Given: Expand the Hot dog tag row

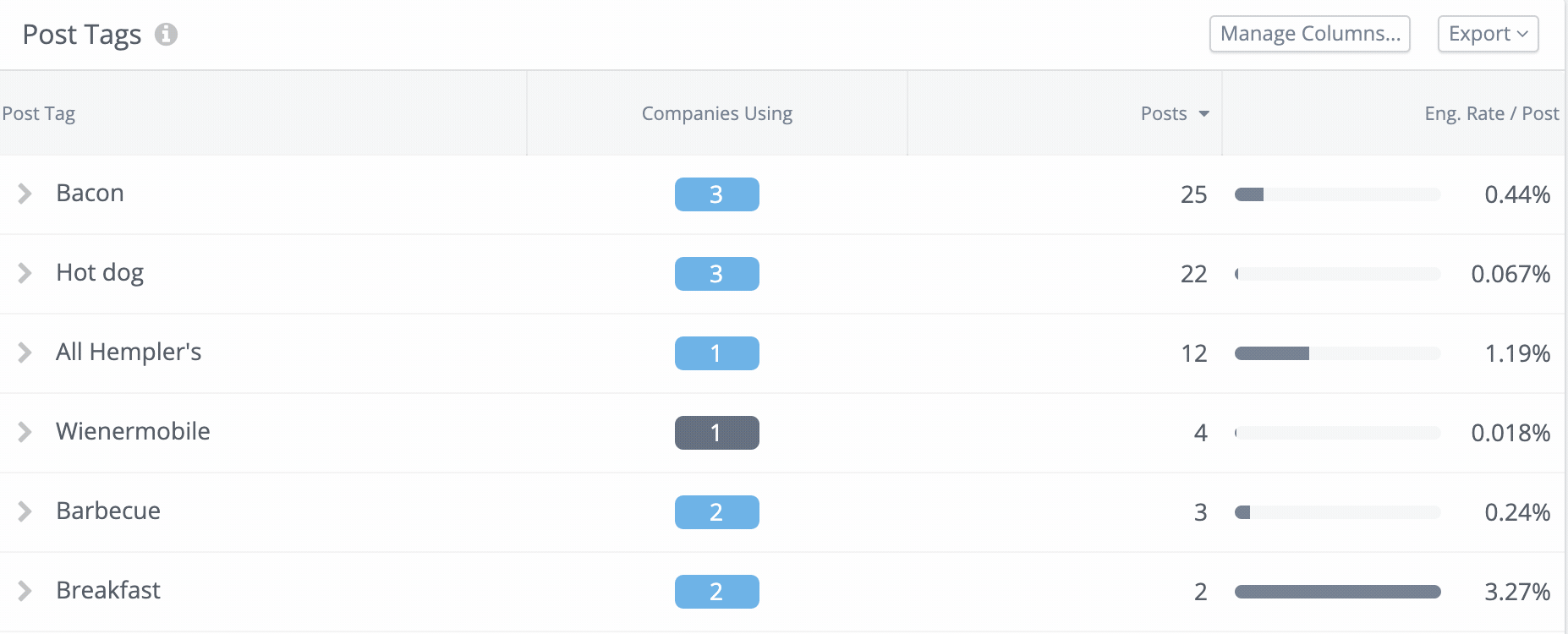Looking at the screenshot, I should [25, 273].
